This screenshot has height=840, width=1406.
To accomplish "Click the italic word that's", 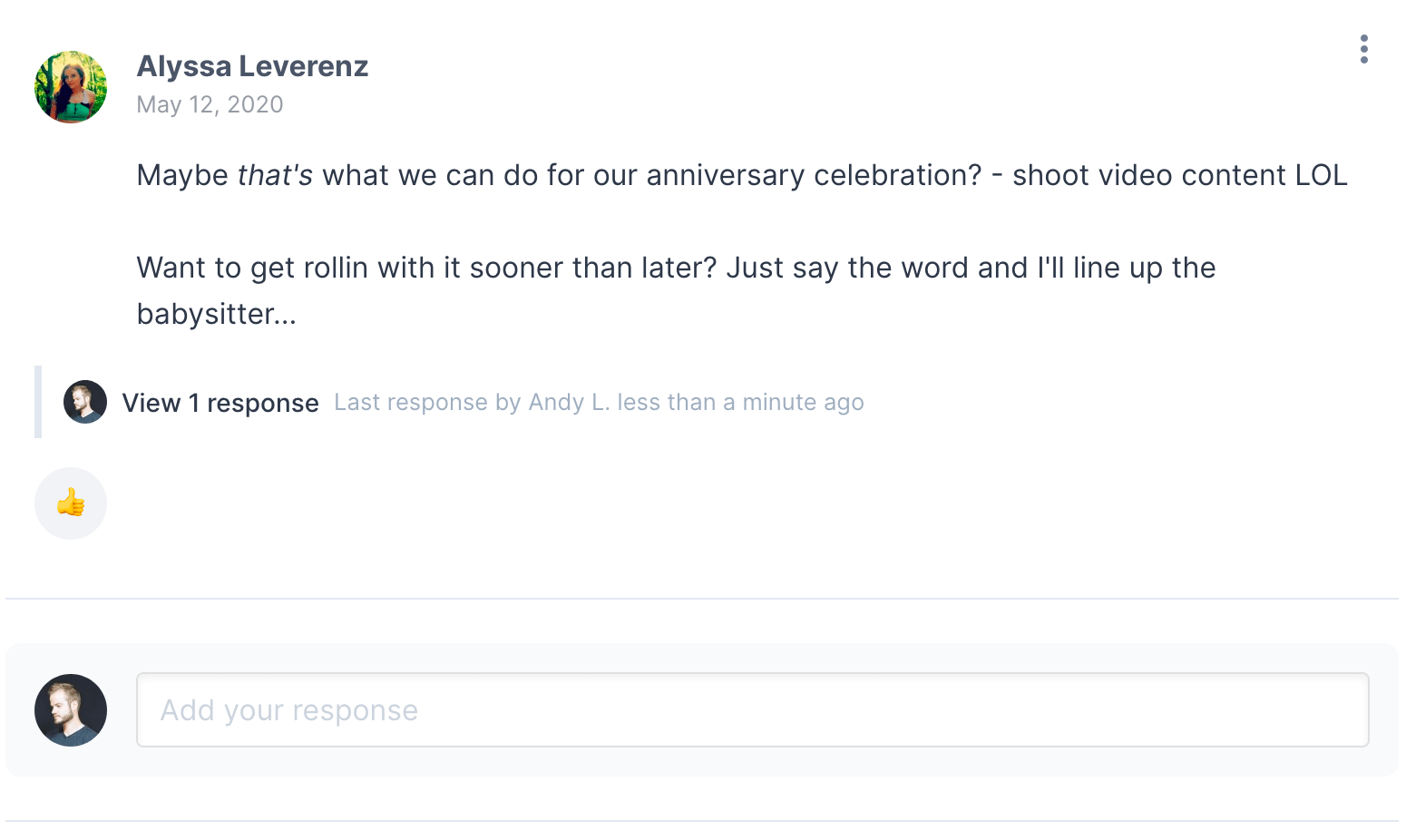I will [275, 175].
